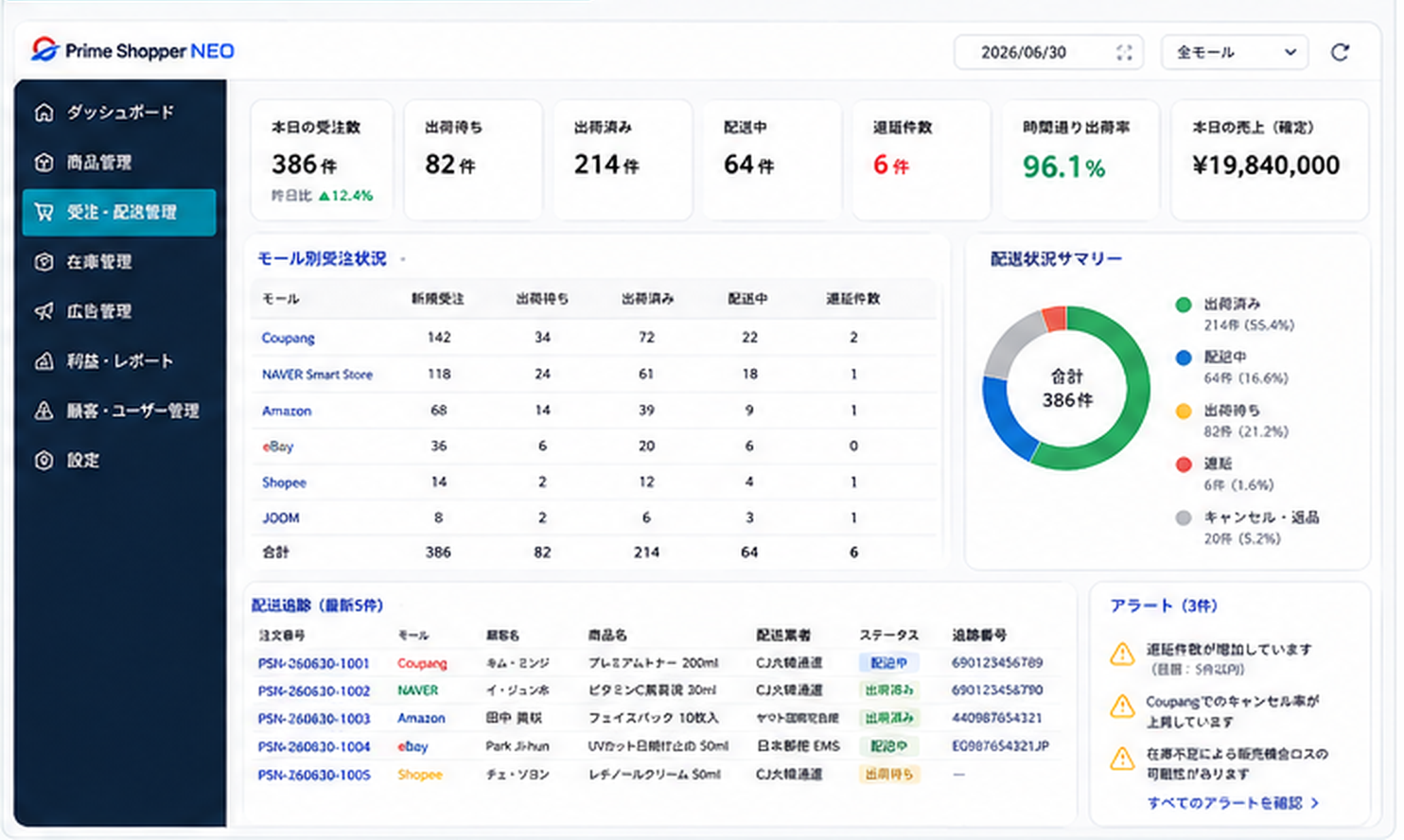Screen dimensions: 1404x840
Task: Click 配送中 status badge for order 1001
Action: (x=888, y=663)
